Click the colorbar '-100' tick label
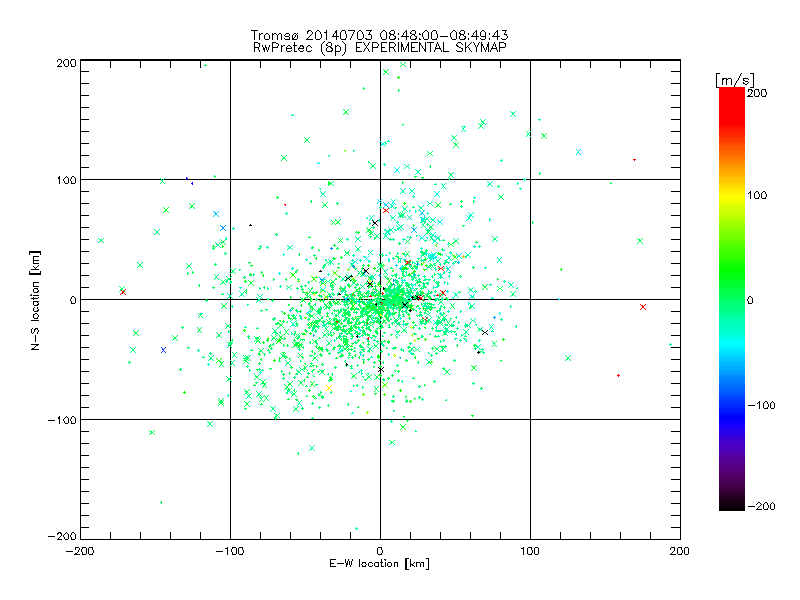The width and height of the screenshot is (800, 600). point(761,406)
